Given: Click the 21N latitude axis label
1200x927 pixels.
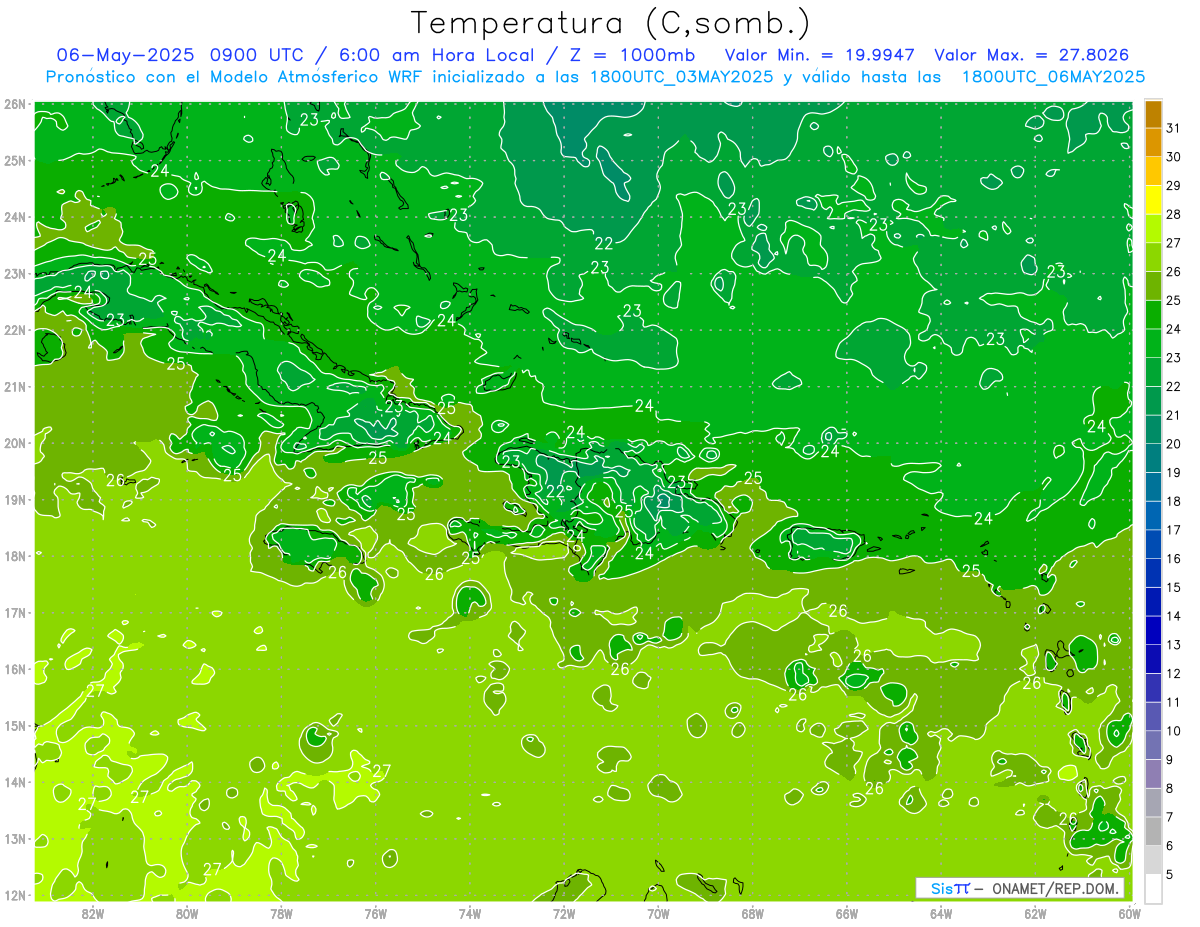Looking at the screenshot, I should coord(14,387).
